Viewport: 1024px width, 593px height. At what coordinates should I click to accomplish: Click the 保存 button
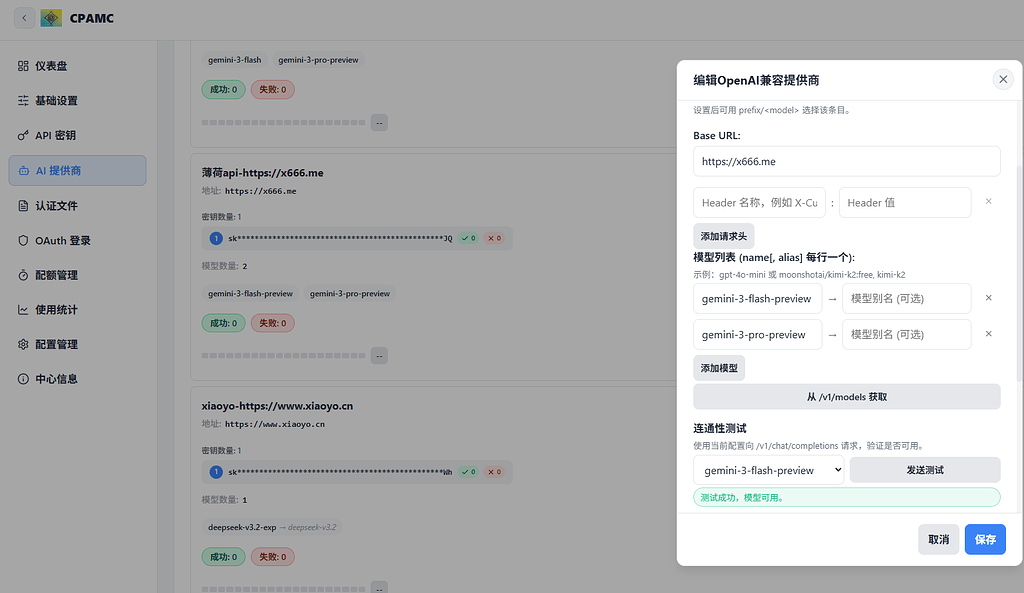985,539
